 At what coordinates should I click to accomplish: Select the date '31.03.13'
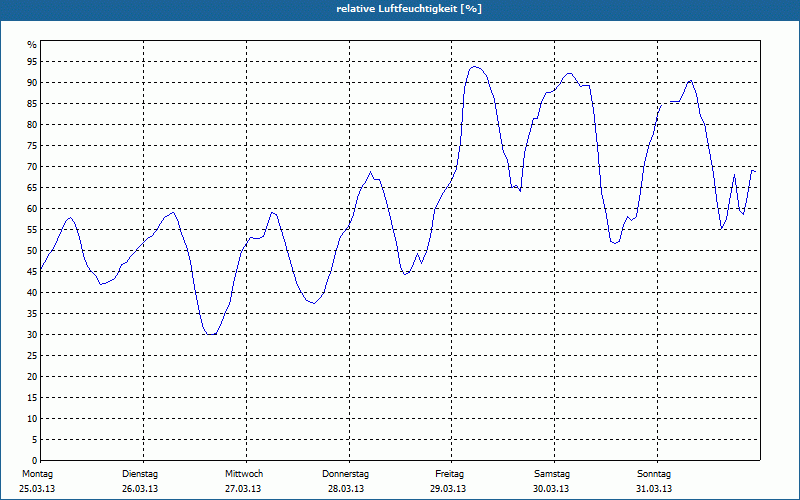[654, 489]
